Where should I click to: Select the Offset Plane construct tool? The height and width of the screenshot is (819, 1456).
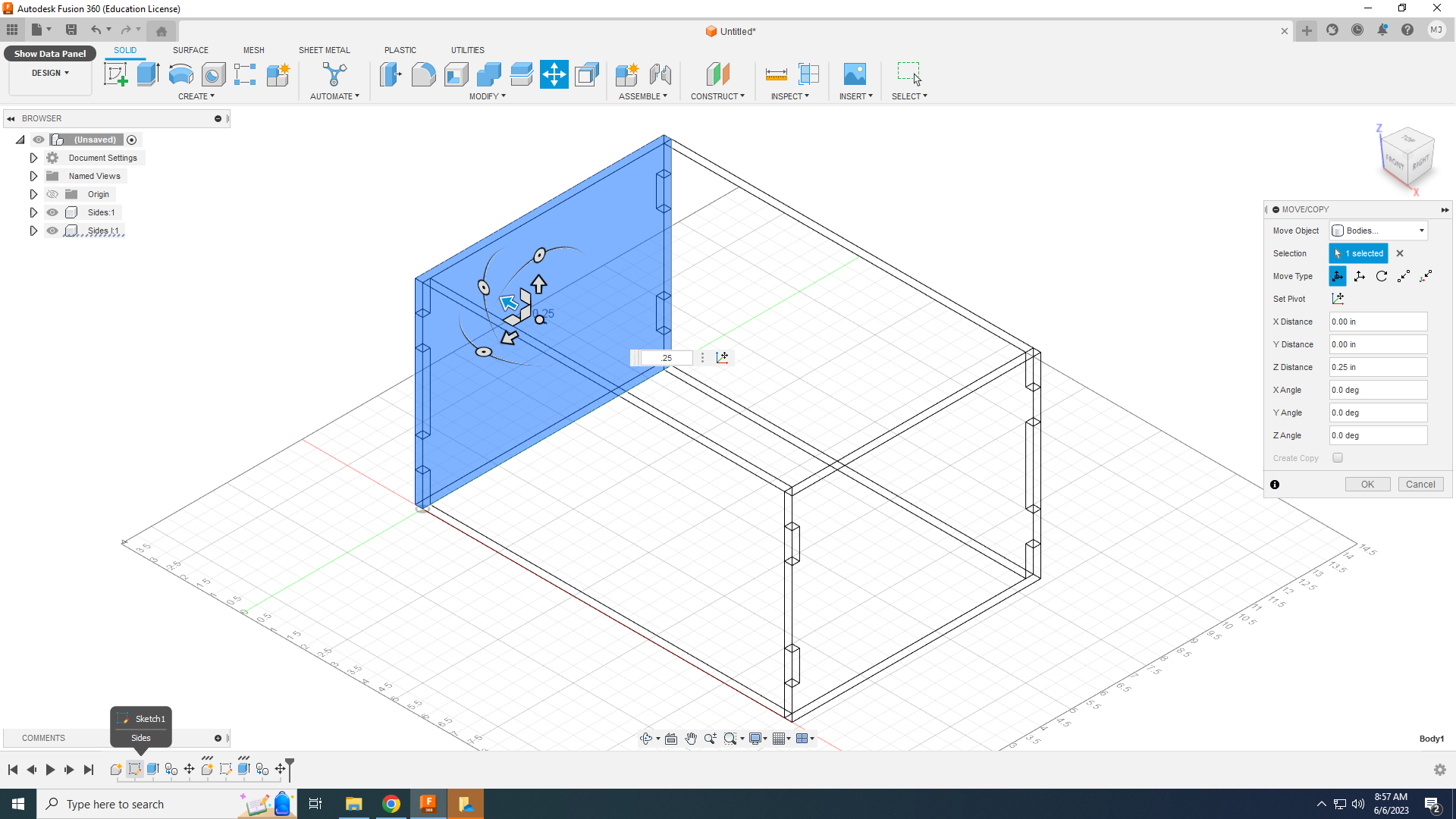coord(717,74)
